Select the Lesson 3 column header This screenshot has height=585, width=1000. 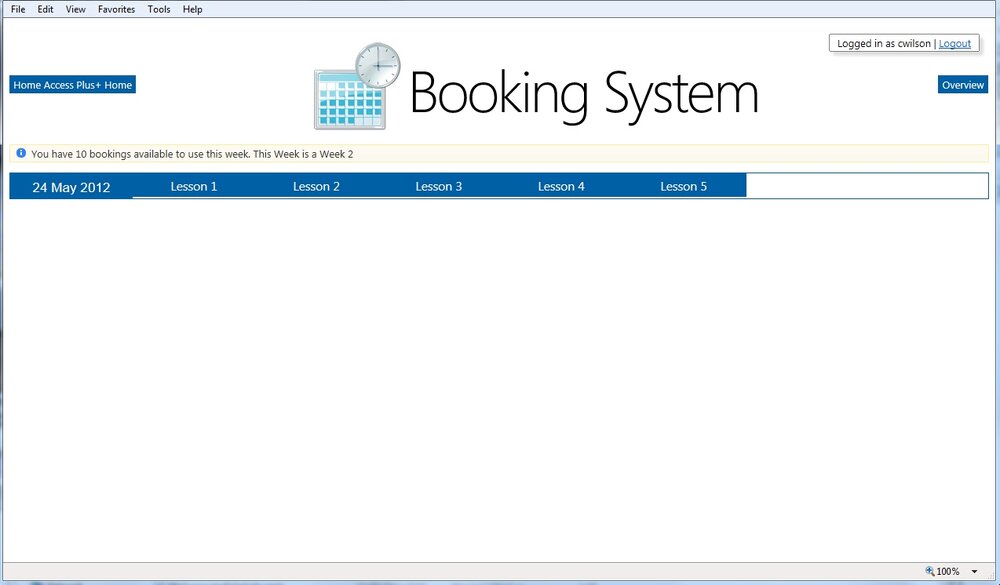pos(439,186)
